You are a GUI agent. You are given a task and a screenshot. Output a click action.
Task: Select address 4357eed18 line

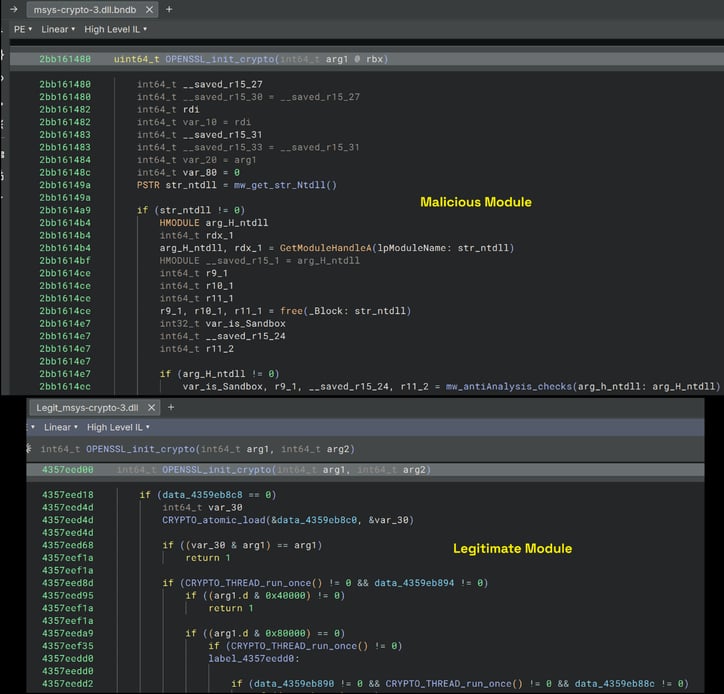click(x=67, y=495)
